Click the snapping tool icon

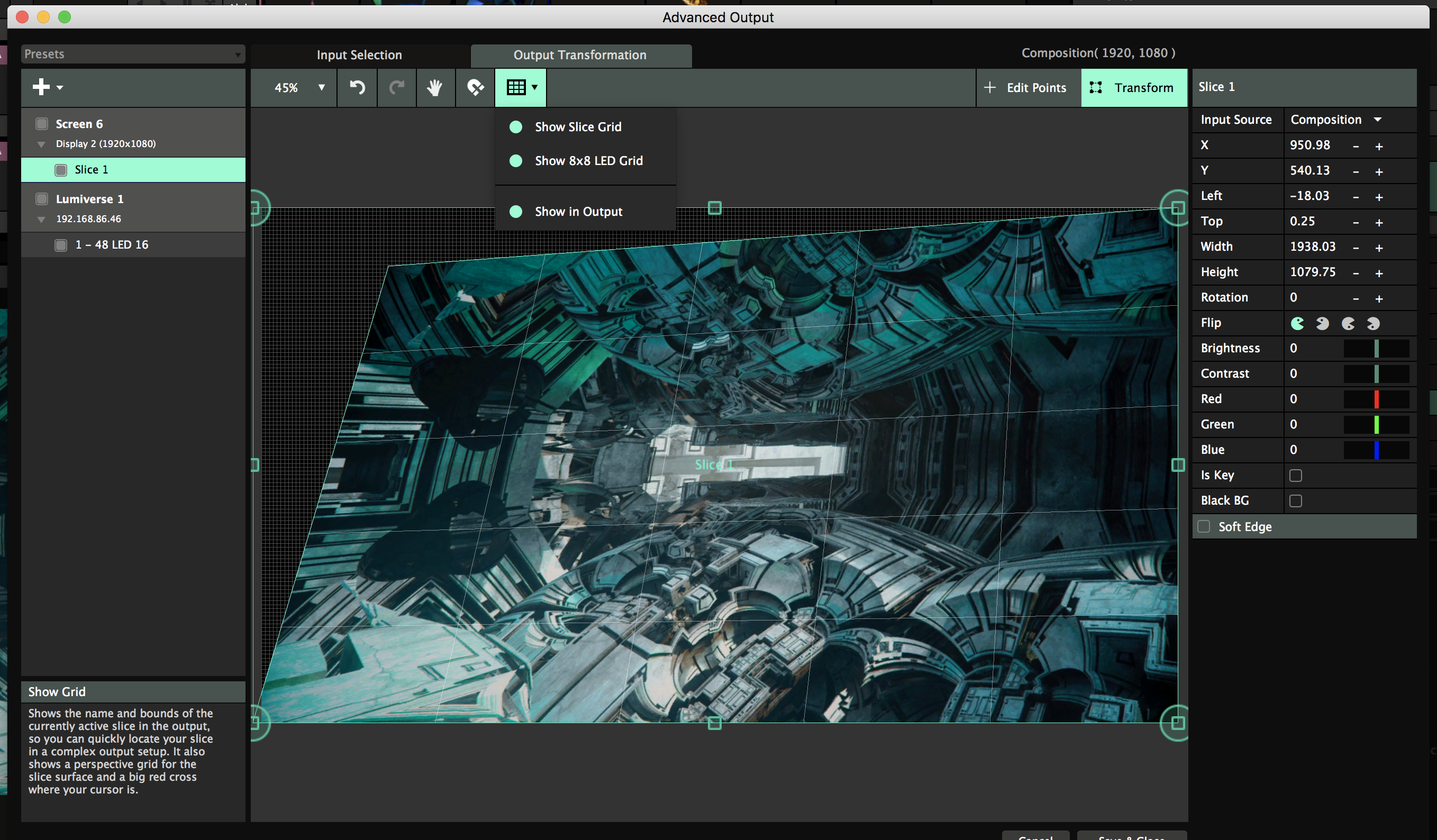click(x=475, y=87)
